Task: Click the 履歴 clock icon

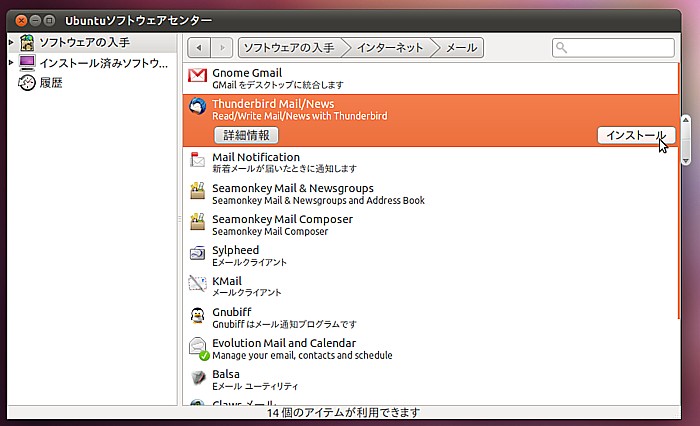Action: [26, 83]
